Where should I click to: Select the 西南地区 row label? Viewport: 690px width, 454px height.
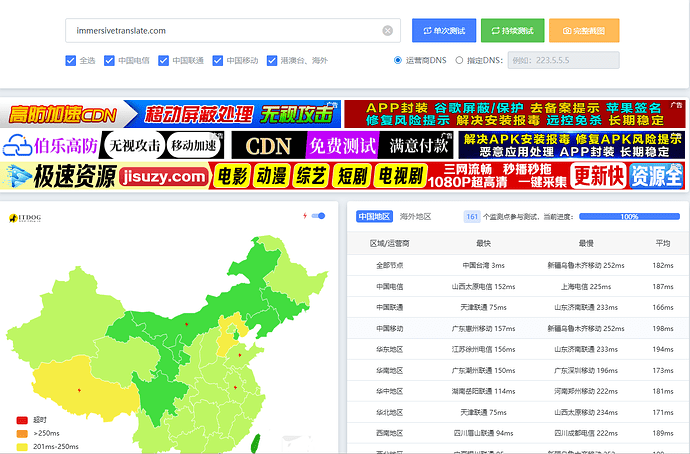click(389, 433)
